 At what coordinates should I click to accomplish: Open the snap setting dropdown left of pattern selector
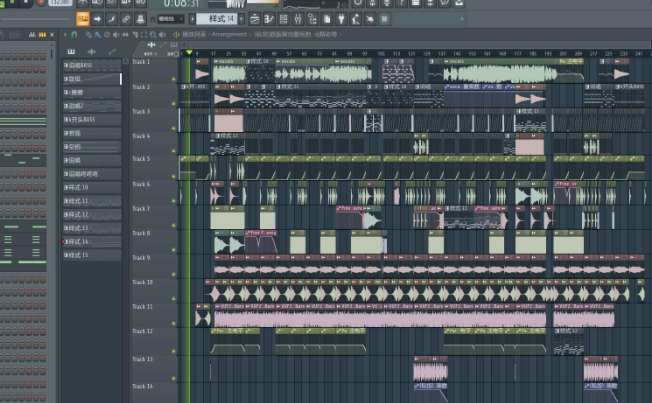(x=171, y=19)
